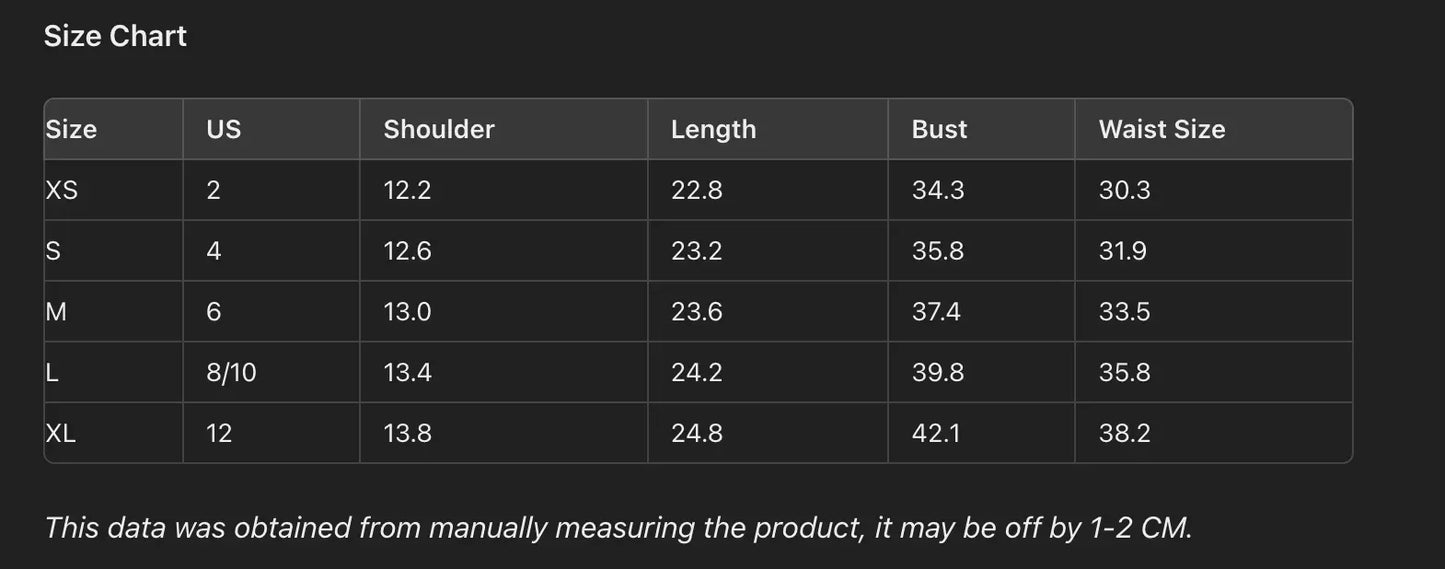
Task: Select the 38.2 waist size cell
Action: pyautogui.click(x=1124, y=433)
